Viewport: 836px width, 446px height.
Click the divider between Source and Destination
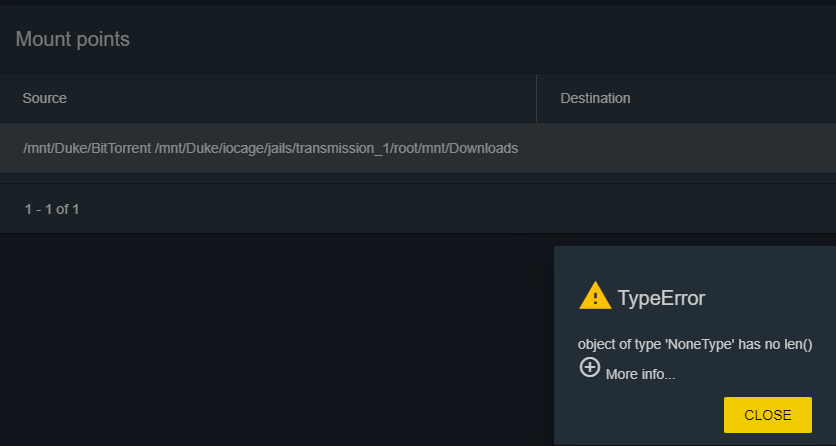(x=536, y=98)
